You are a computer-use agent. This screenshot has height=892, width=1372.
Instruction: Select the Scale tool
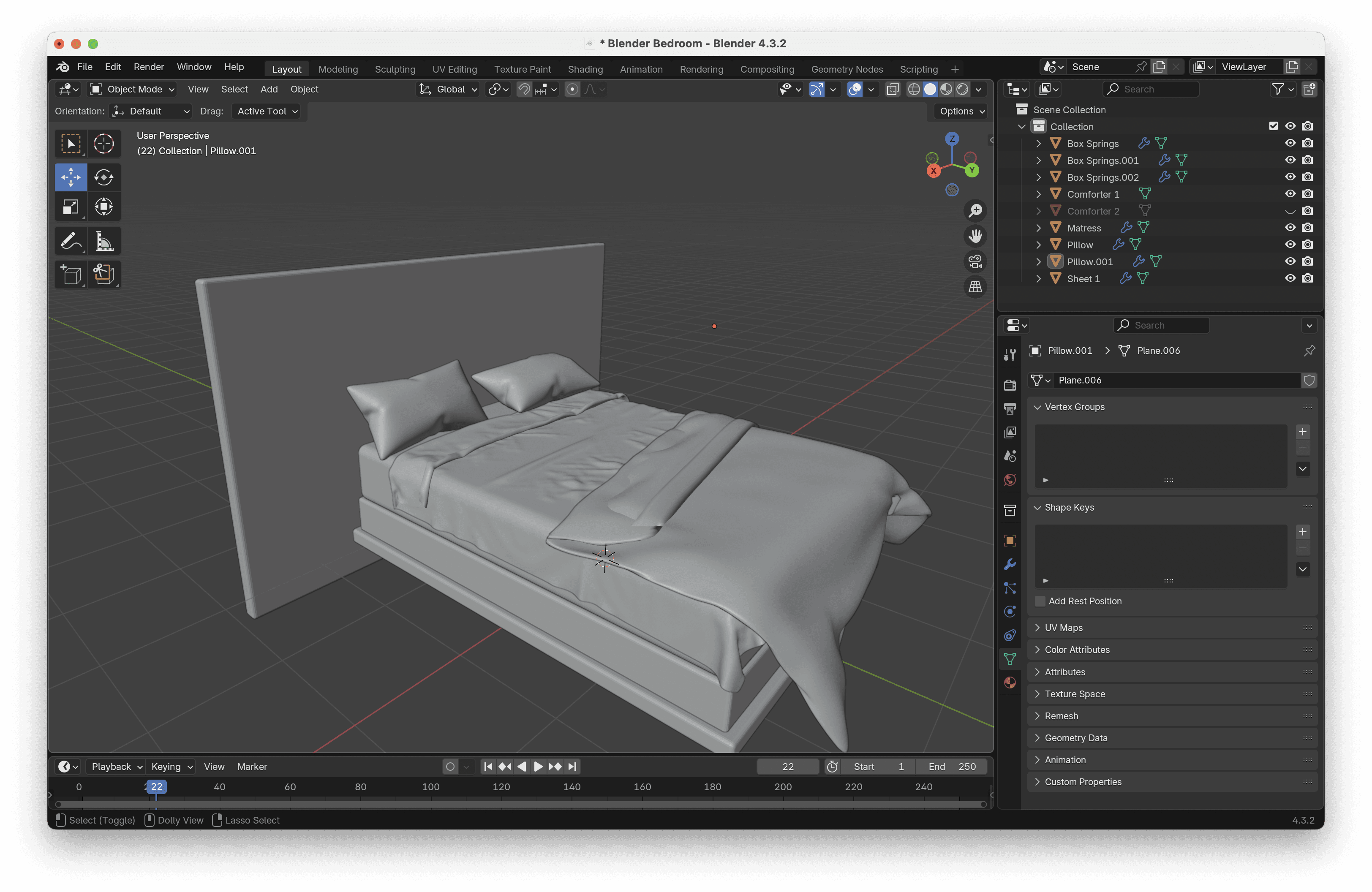(x=70, y=207)
